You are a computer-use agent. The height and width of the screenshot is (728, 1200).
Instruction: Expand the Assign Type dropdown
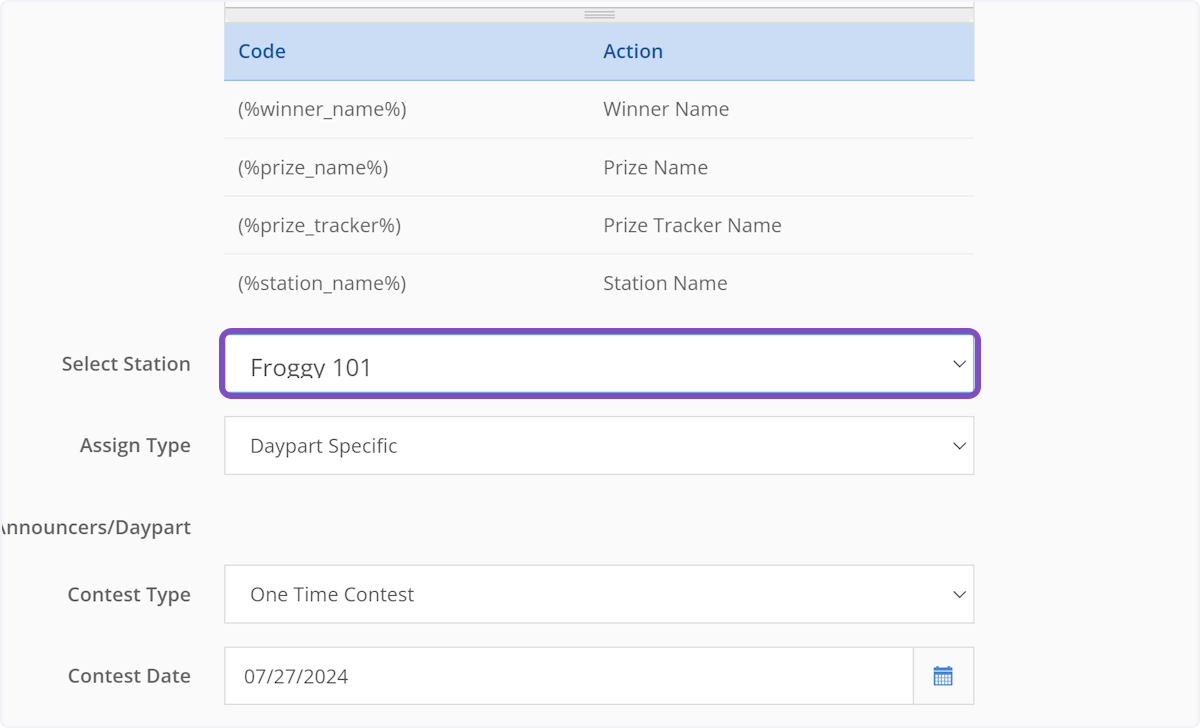[599, 446]
